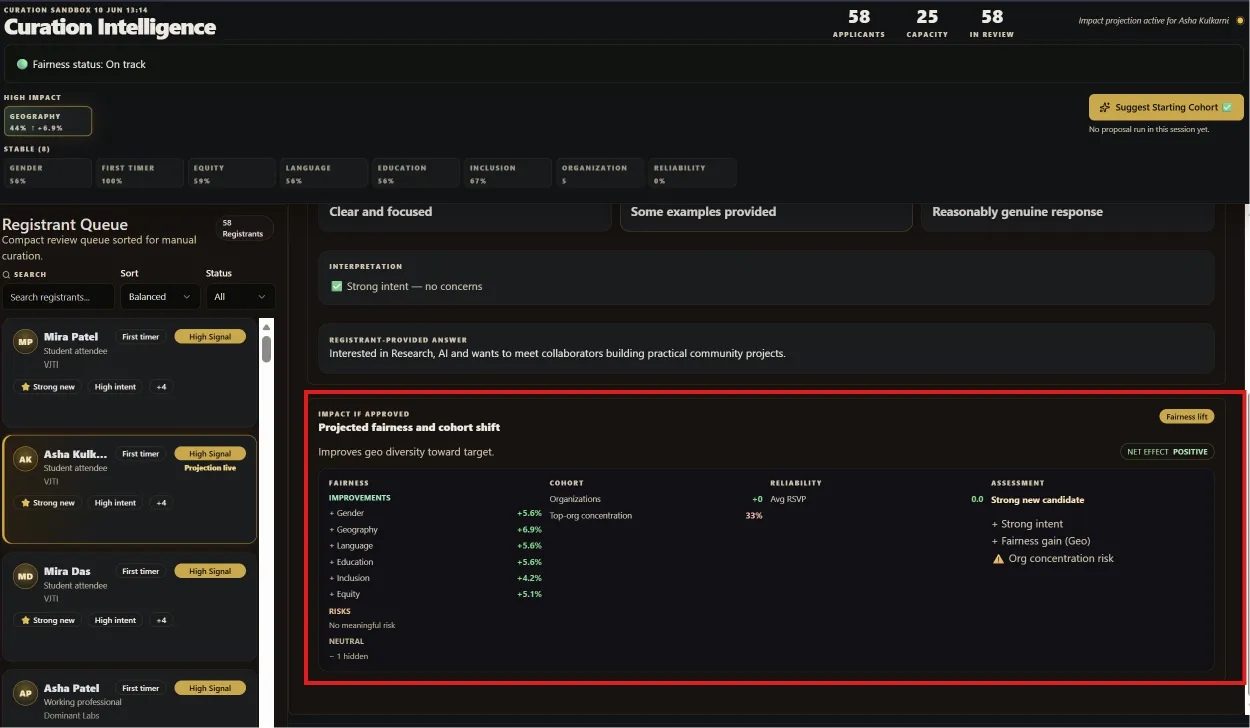Expand the +4 tags on Mira Das's card
1250x728 pixels.
(x=160, y=620)
